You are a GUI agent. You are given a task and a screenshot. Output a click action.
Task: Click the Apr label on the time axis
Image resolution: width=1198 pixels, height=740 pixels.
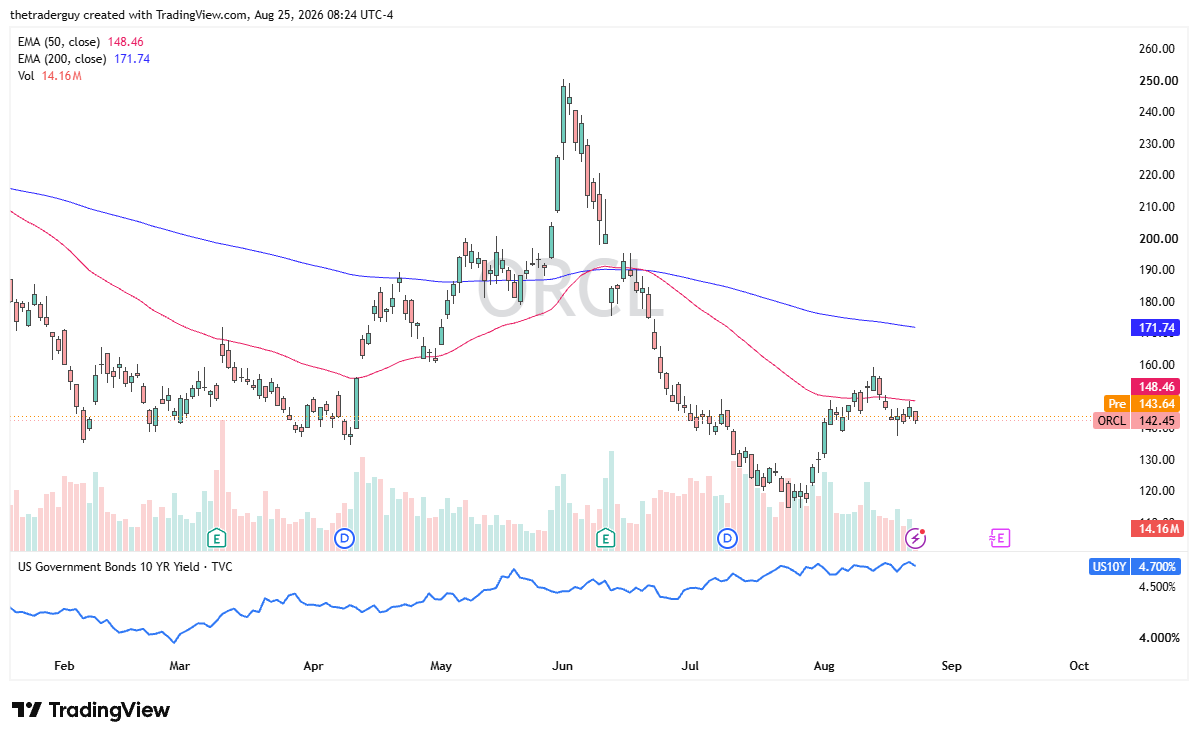(313, 666)
